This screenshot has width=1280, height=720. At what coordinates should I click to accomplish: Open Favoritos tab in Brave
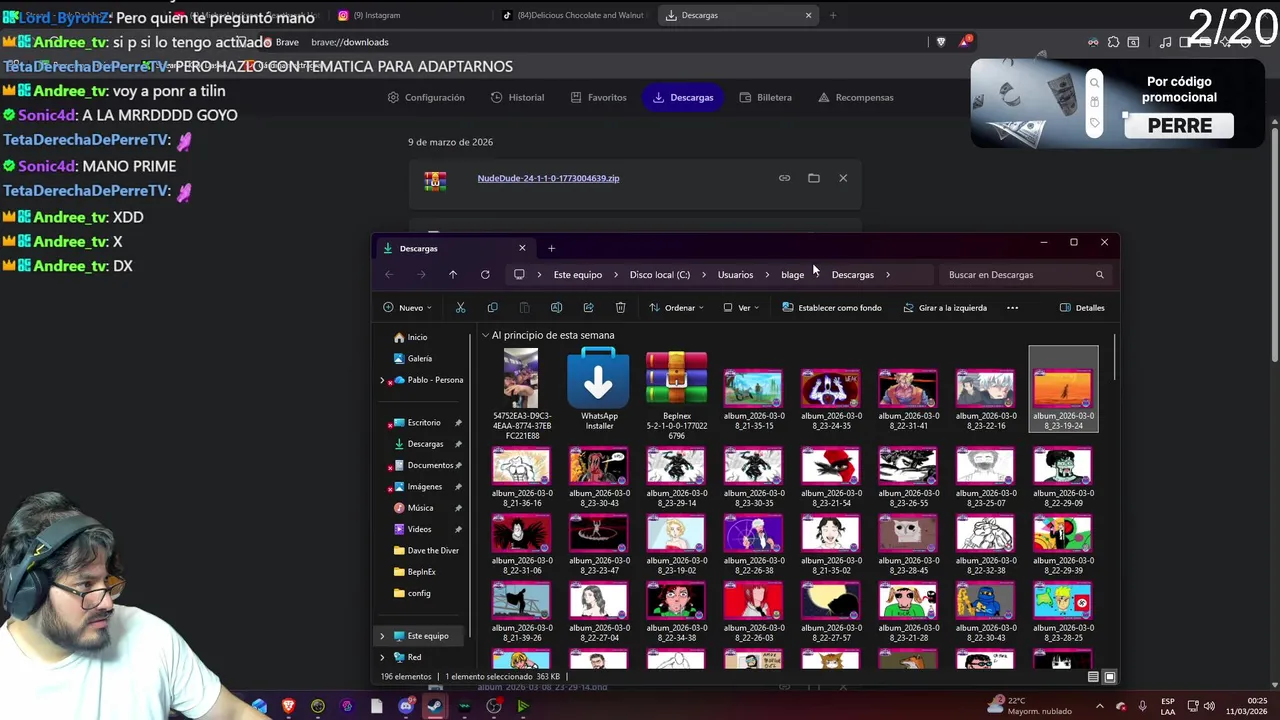point(598,98)
